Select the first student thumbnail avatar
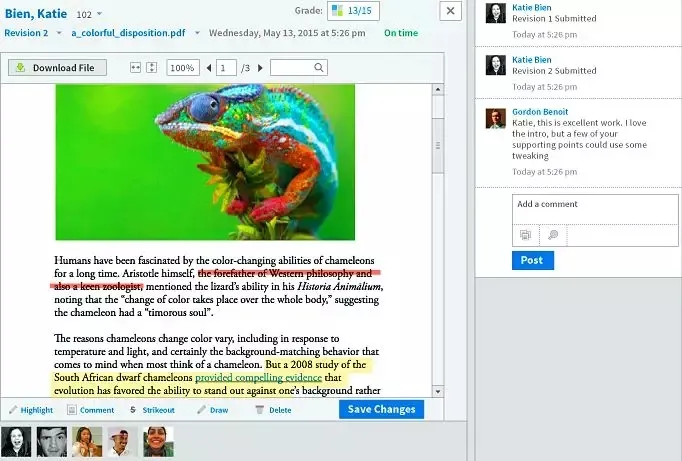This screenshot has width=682, height=461. [x=16, y=441]
